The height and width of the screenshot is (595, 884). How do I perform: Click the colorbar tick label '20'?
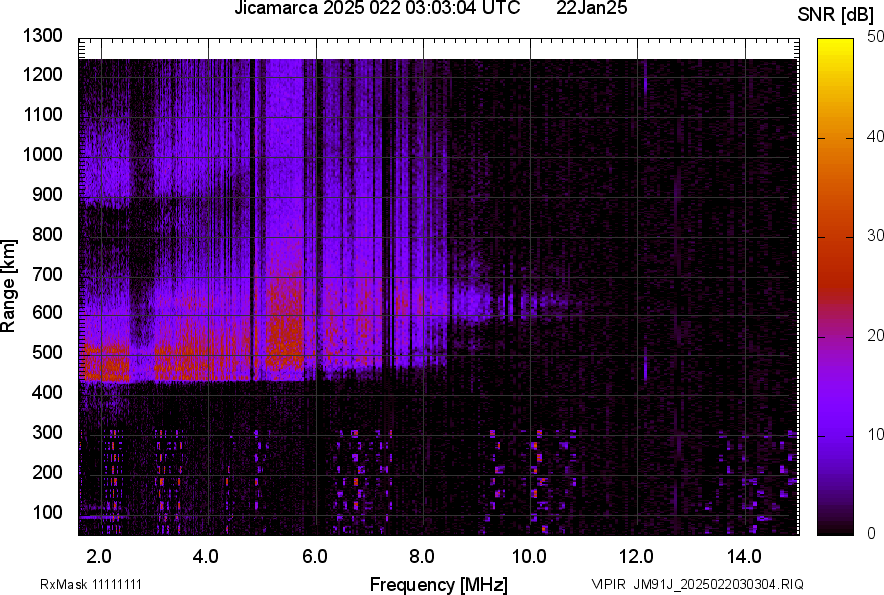(876, 336)
